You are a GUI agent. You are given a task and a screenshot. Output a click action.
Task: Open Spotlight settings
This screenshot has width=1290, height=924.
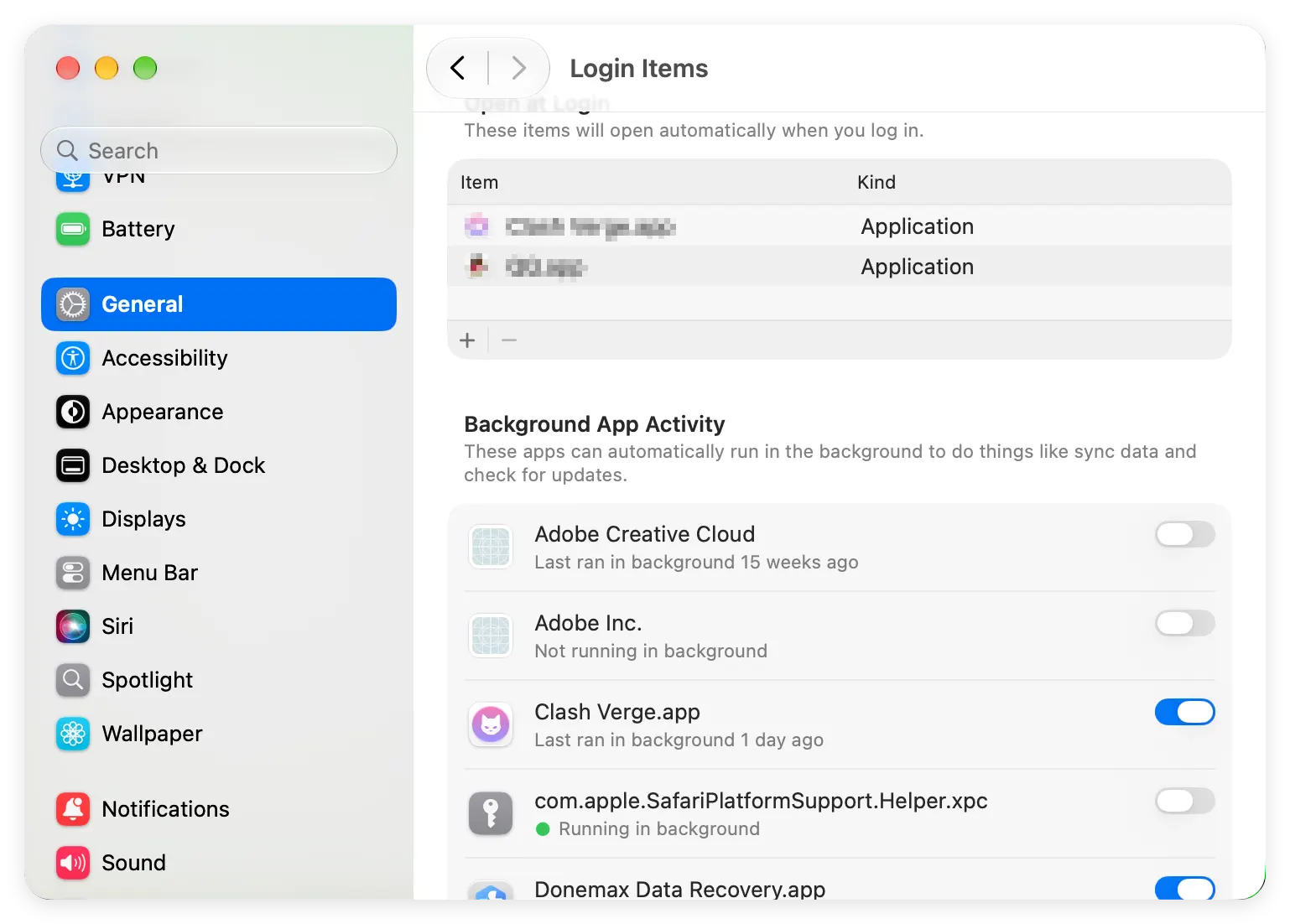pos(219,680)
